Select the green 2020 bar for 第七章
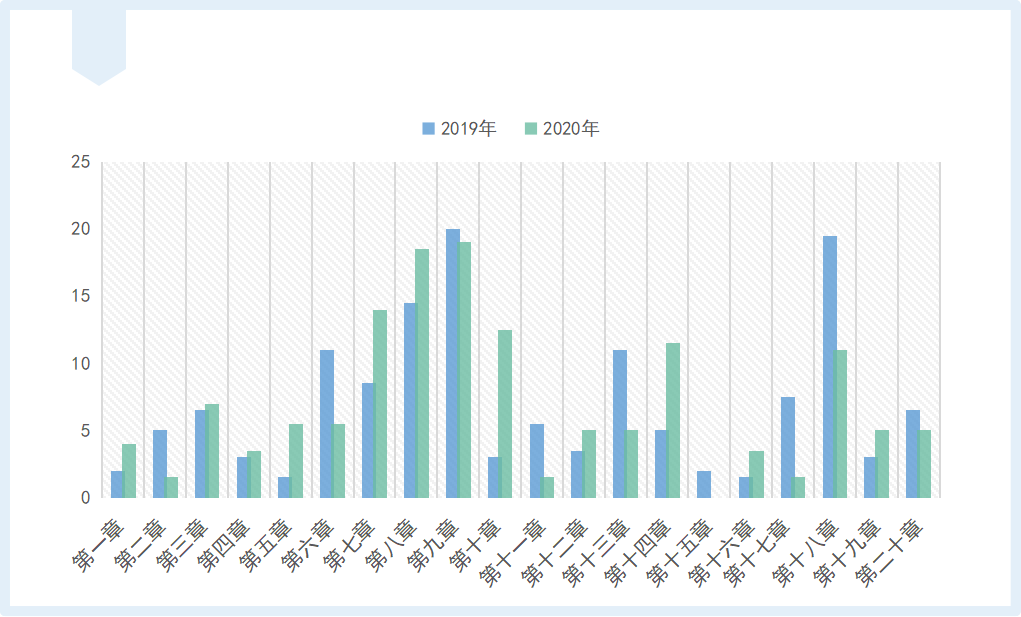Screen dimensions: 1021x617 (x=380, y=403)
